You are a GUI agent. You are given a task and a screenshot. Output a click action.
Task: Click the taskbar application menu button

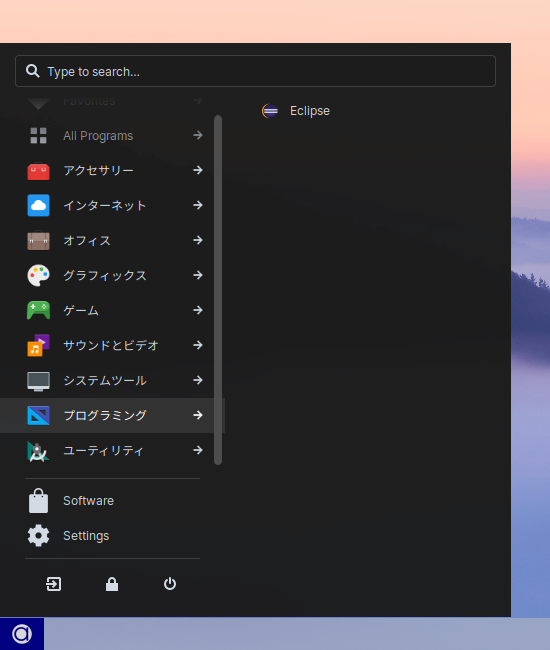(22, 634)
